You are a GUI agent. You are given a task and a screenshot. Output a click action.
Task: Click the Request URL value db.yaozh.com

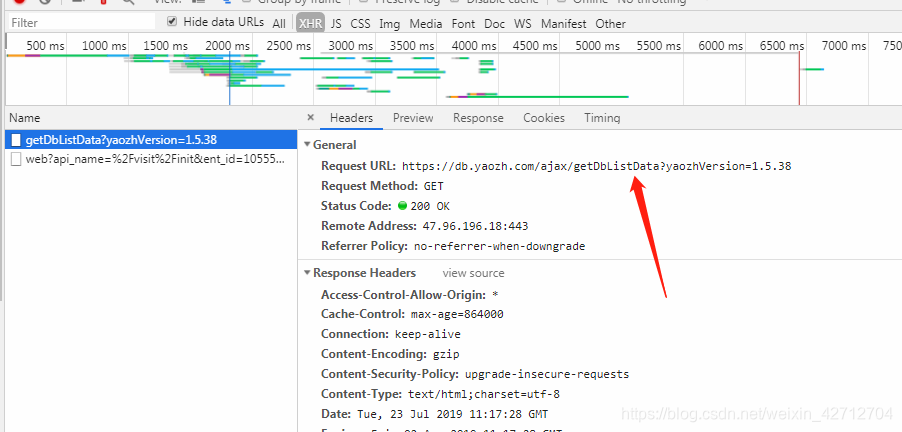[597, 167]
